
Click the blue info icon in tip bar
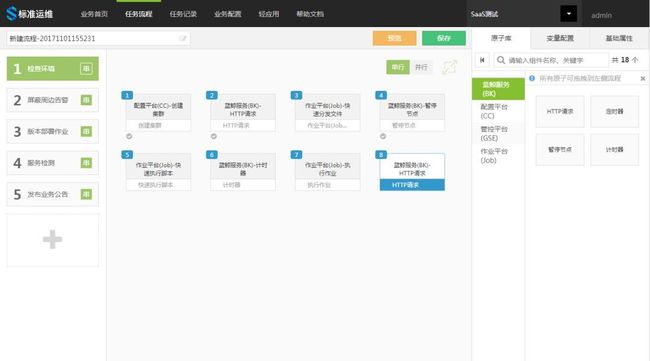(x=532, y=78)
